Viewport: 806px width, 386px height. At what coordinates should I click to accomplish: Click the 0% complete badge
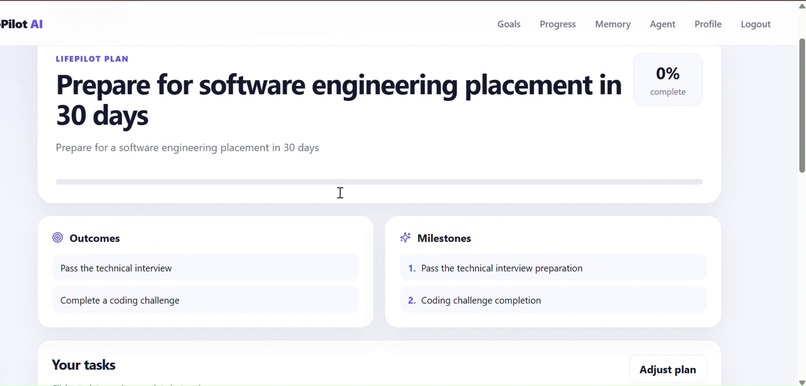click(667, 80)
